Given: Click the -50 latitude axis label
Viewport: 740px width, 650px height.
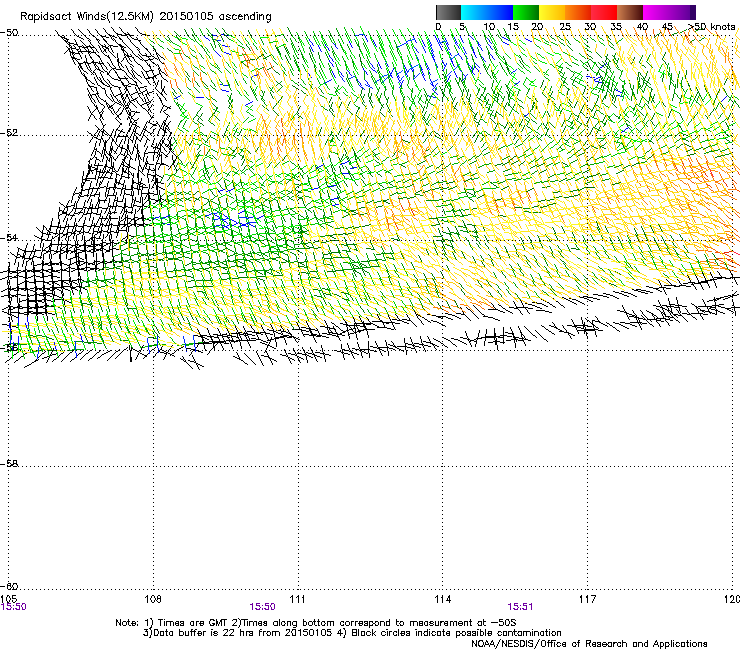Looking at the screenshot, I should 9,33.
